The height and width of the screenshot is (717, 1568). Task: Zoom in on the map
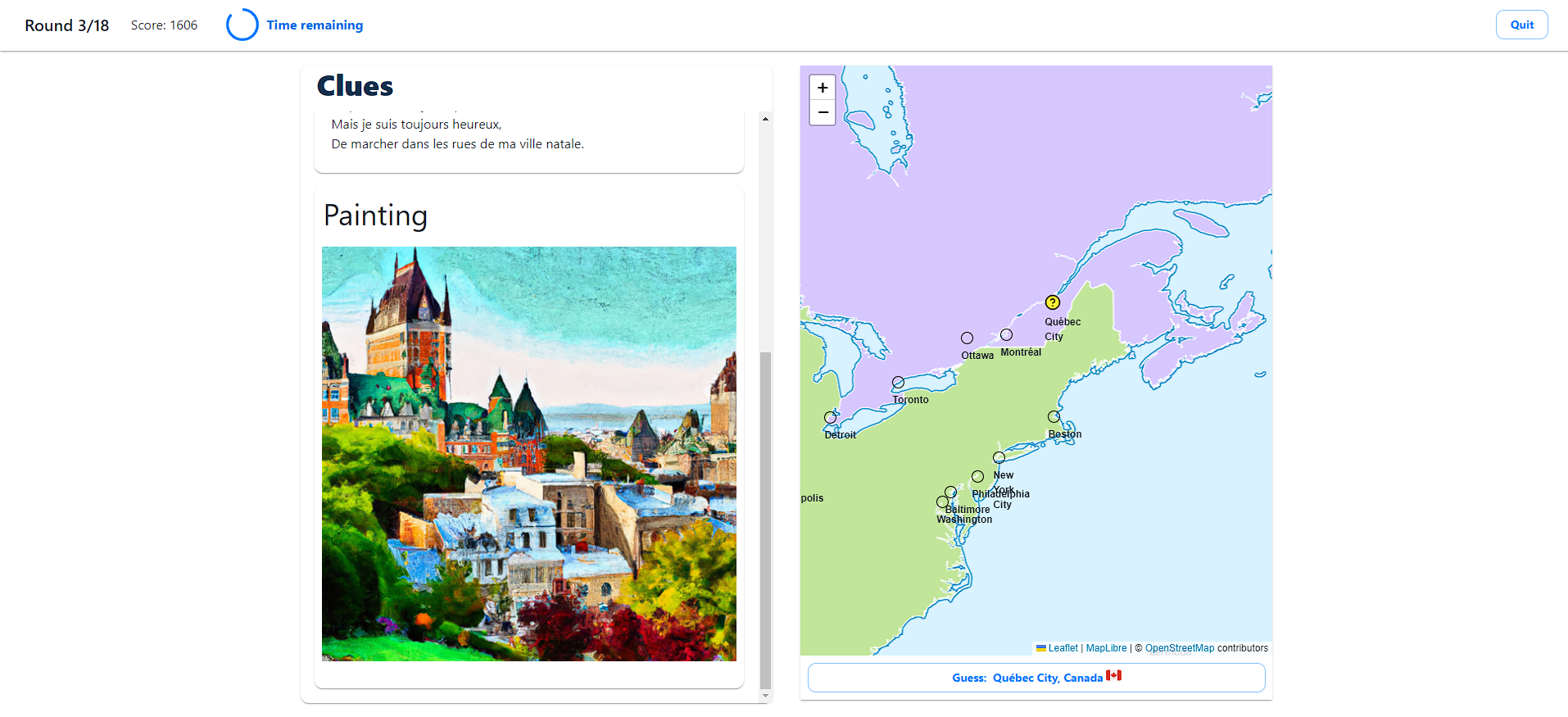click(823, 88)
